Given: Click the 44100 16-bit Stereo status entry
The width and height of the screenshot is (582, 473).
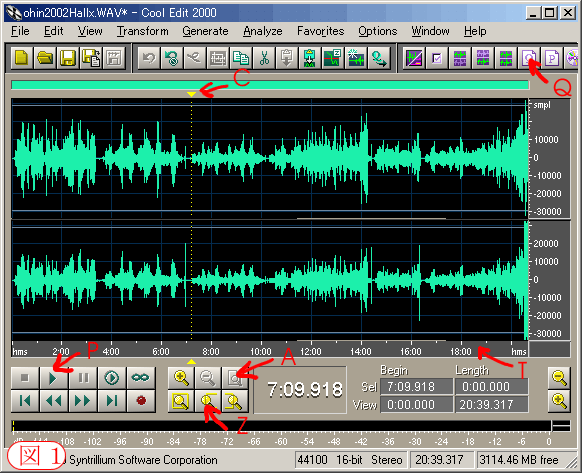Looking at the screenshot, I should tap(350, 460).
